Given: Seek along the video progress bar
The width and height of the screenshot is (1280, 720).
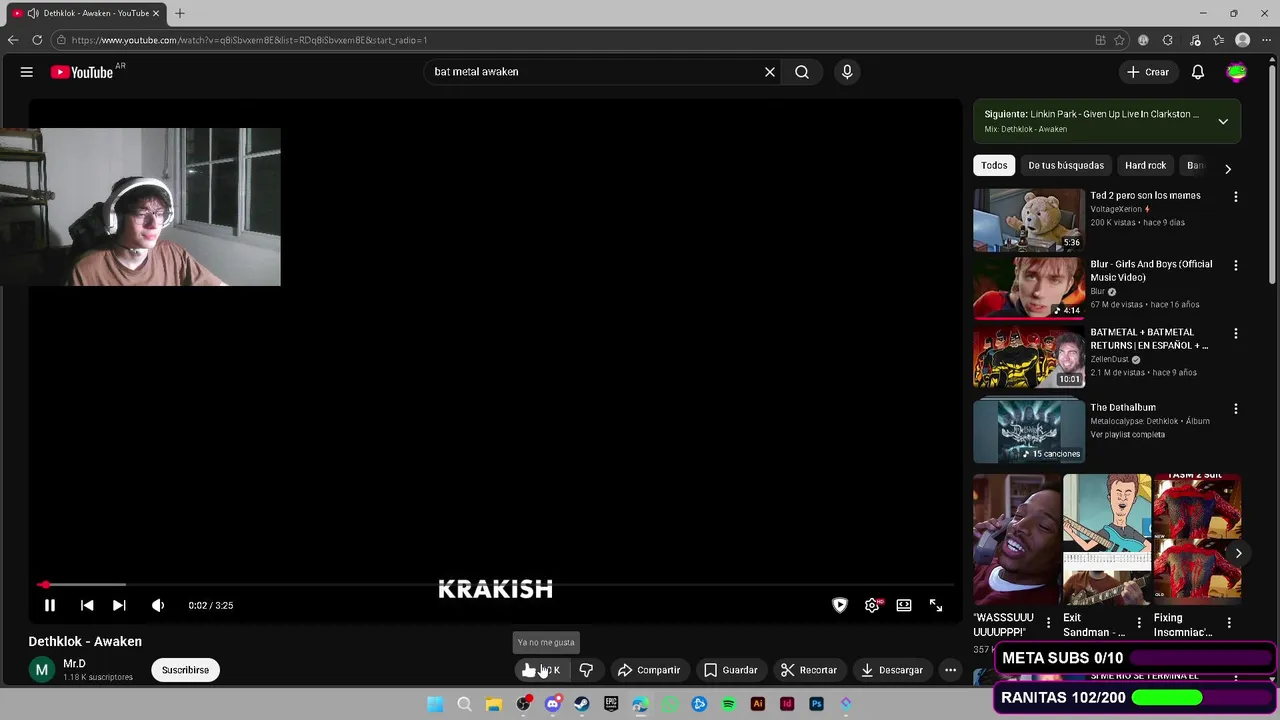Looking at the screenshot, I should click(495, 584).
